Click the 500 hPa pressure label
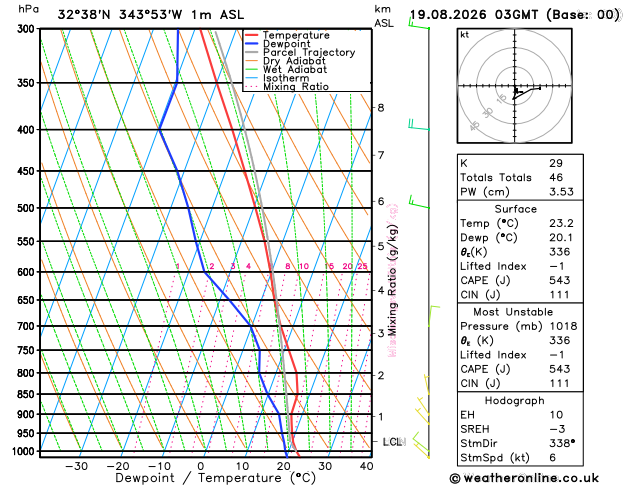 tap(28, 208)
